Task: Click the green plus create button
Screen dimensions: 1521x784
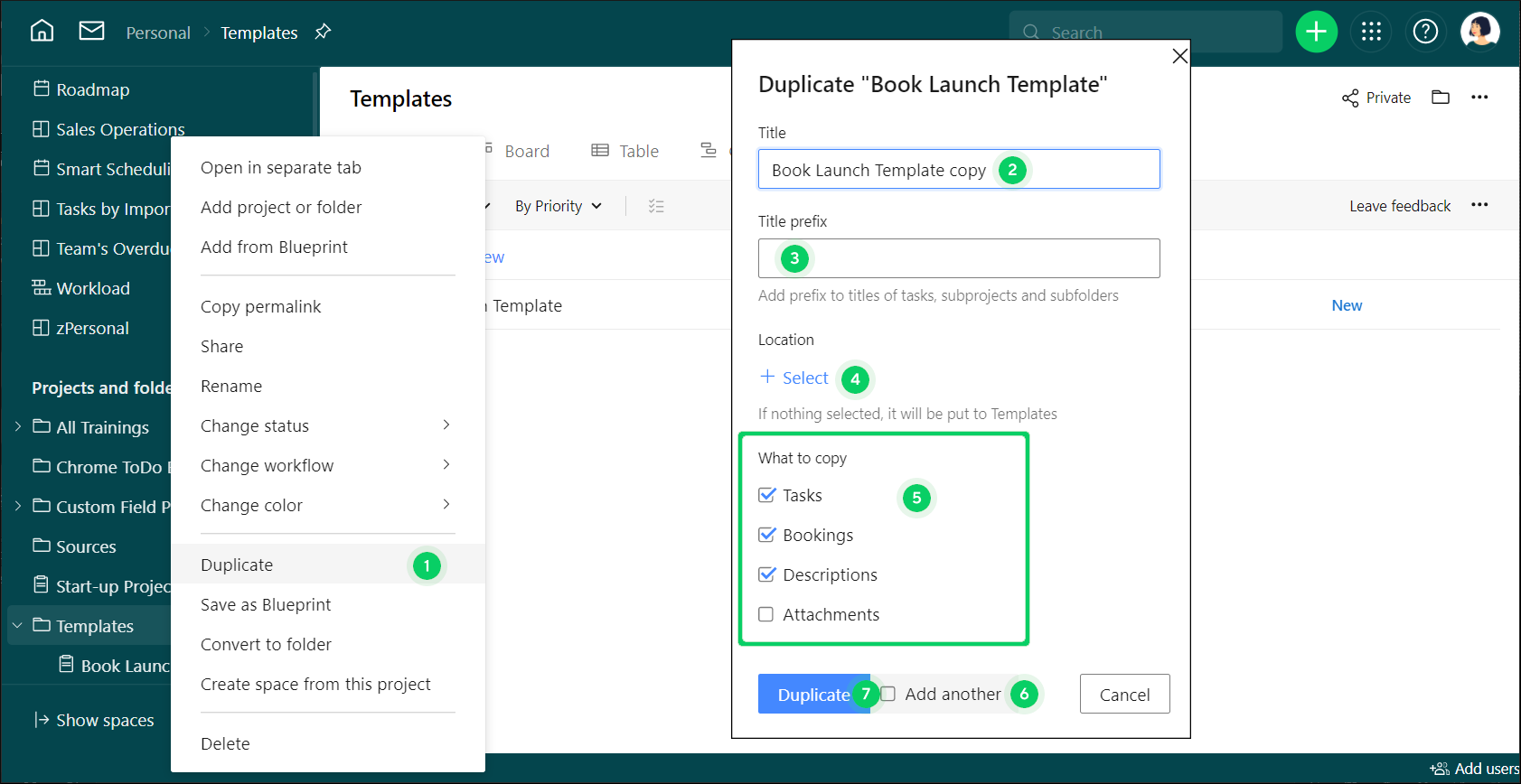Action: coord(1316,33)
